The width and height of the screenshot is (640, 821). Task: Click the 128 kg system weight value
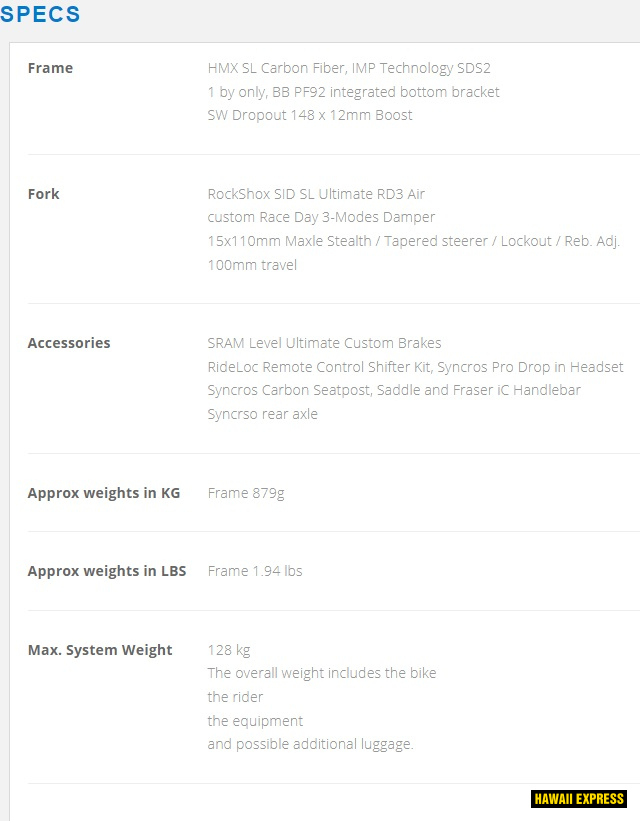[x=229, y=650]
